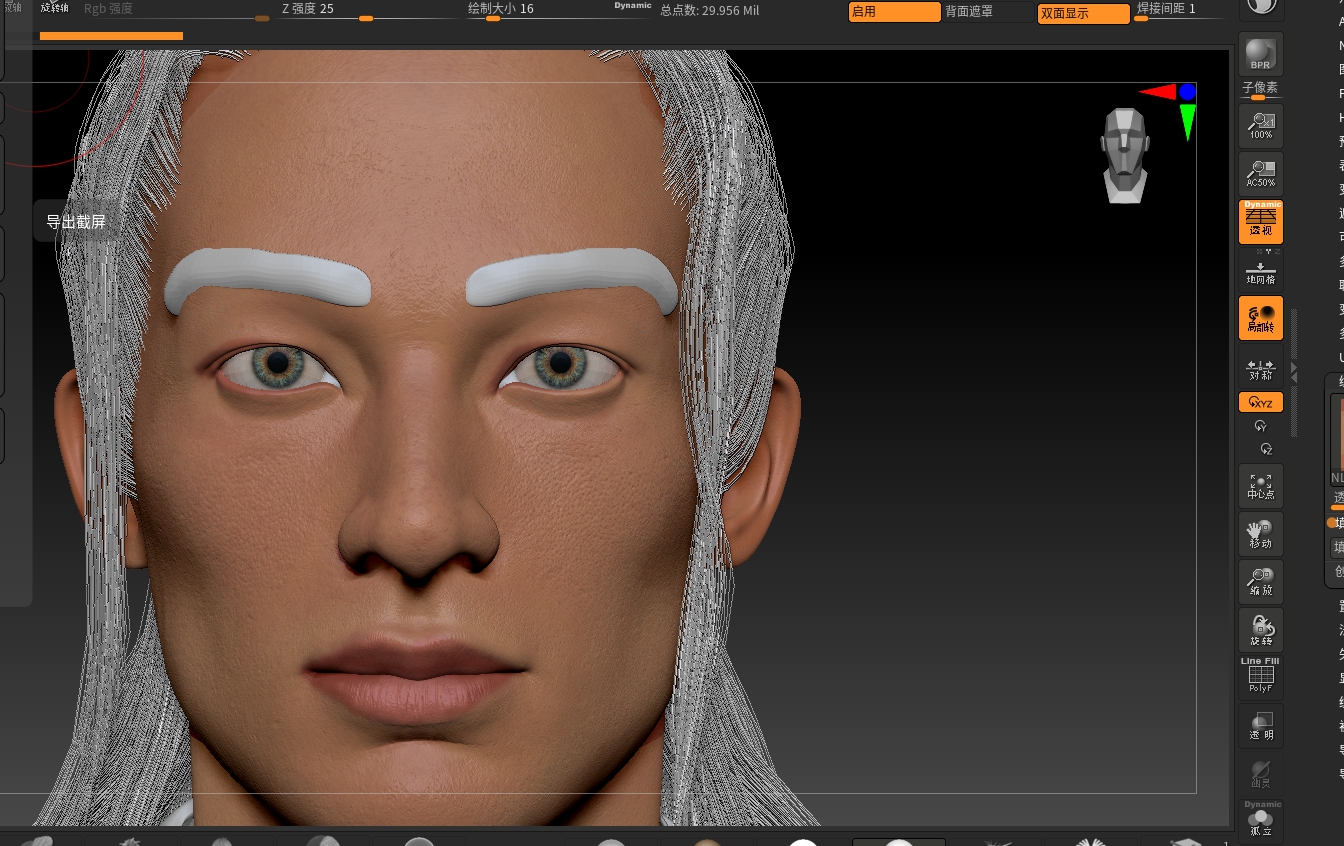Viewport: 1344px width, 846px height.
Task: Select the Z-axis rotation icon
Action: (x=1266, y=449)
